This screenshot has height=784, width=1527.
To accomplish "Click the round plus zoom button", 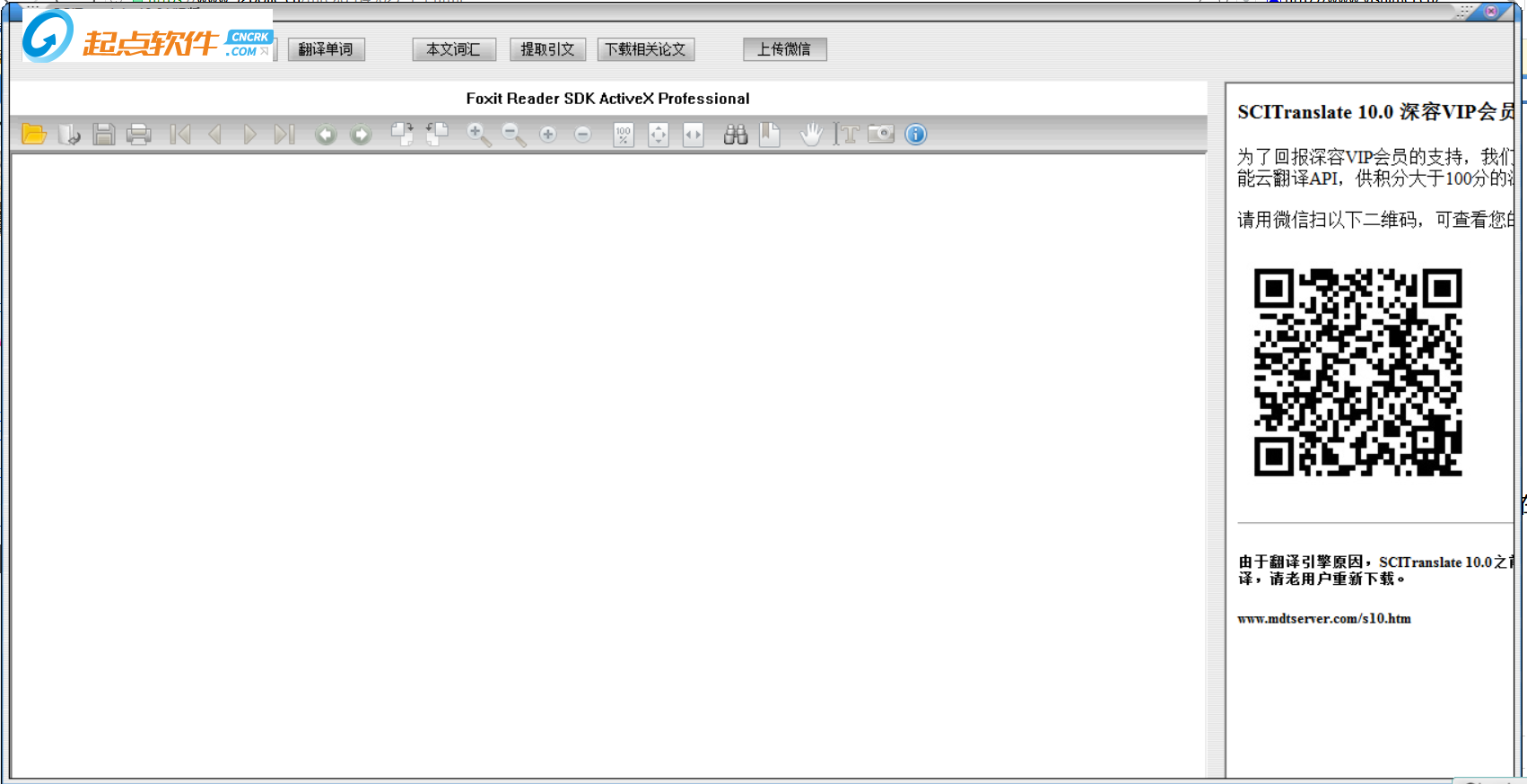I will [548, 135].
